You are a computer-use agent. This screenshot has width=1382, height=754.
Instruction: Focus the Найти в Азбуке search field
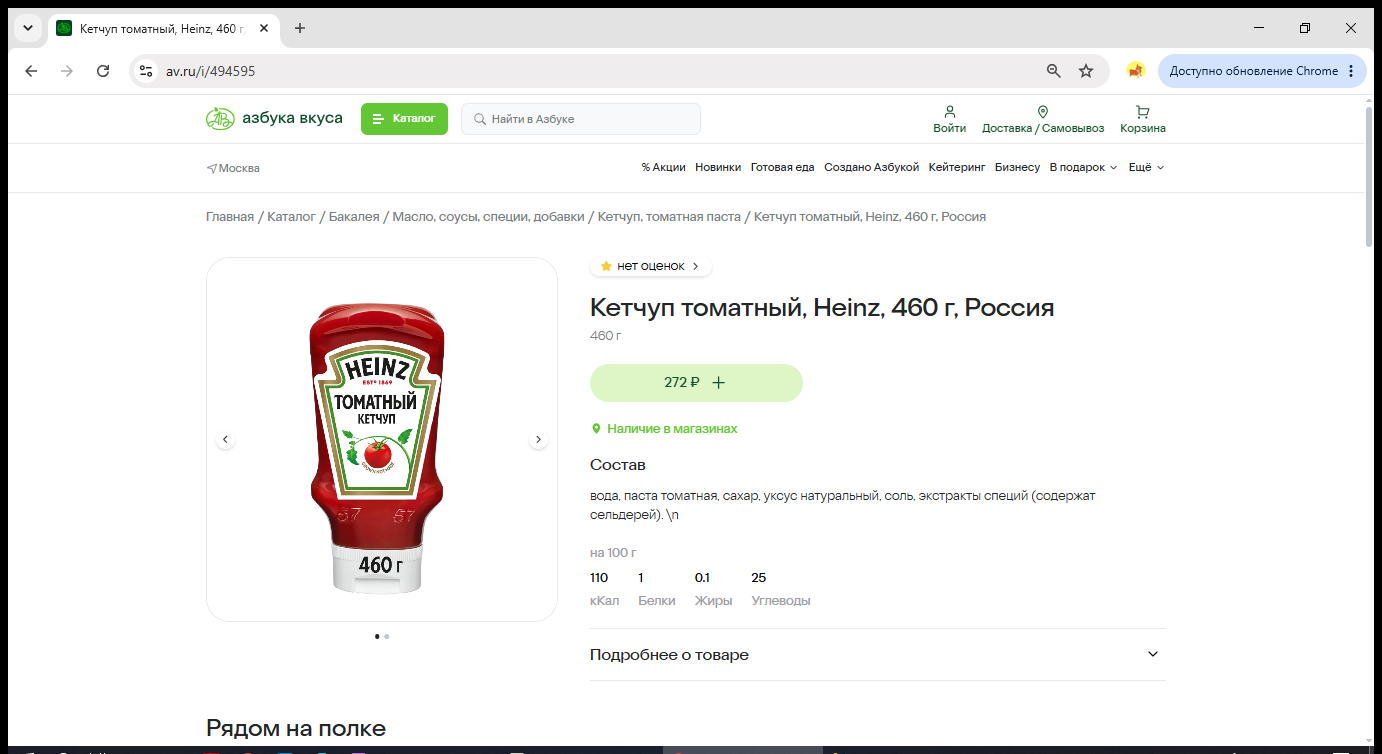point(581,119)
